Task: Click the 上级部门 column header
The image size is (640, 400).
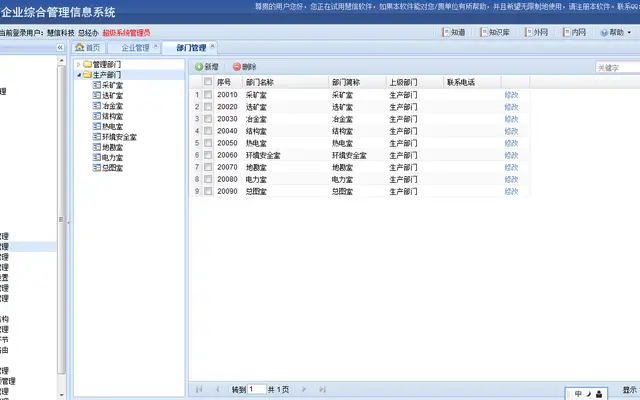Action: (414, 82)
